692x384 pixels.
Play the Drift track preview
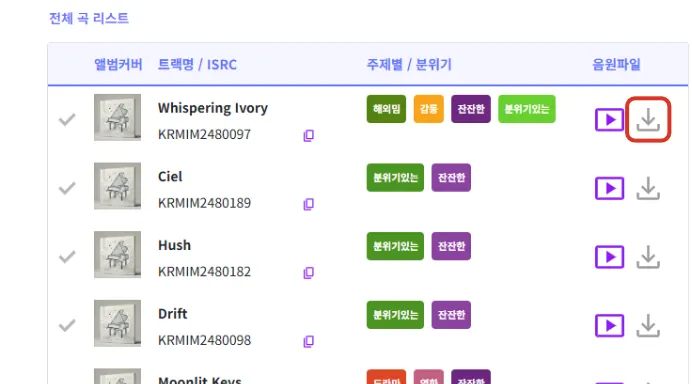tap(609, 326)
